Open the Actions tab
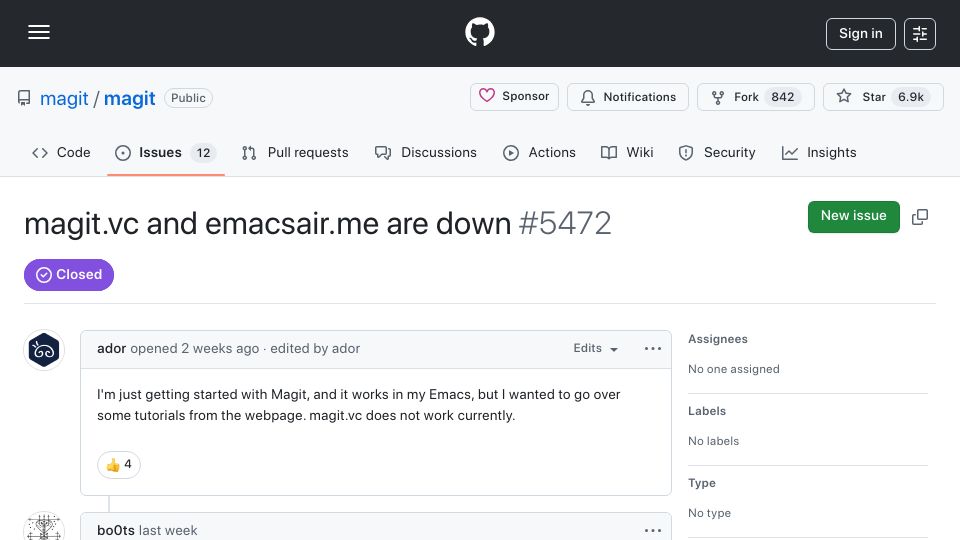960x540 pixels. click(539, 152)
